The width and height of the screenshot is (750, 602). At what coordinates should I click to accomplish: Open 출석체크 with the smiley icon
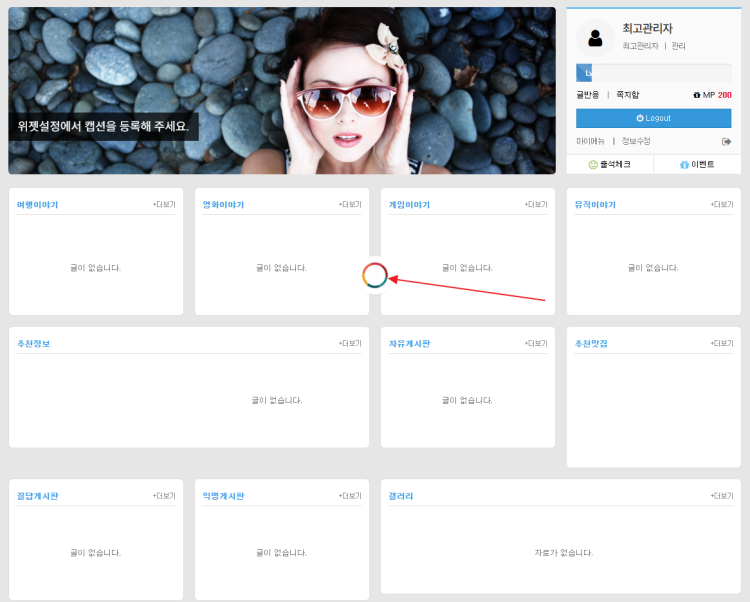pos(610,164)
